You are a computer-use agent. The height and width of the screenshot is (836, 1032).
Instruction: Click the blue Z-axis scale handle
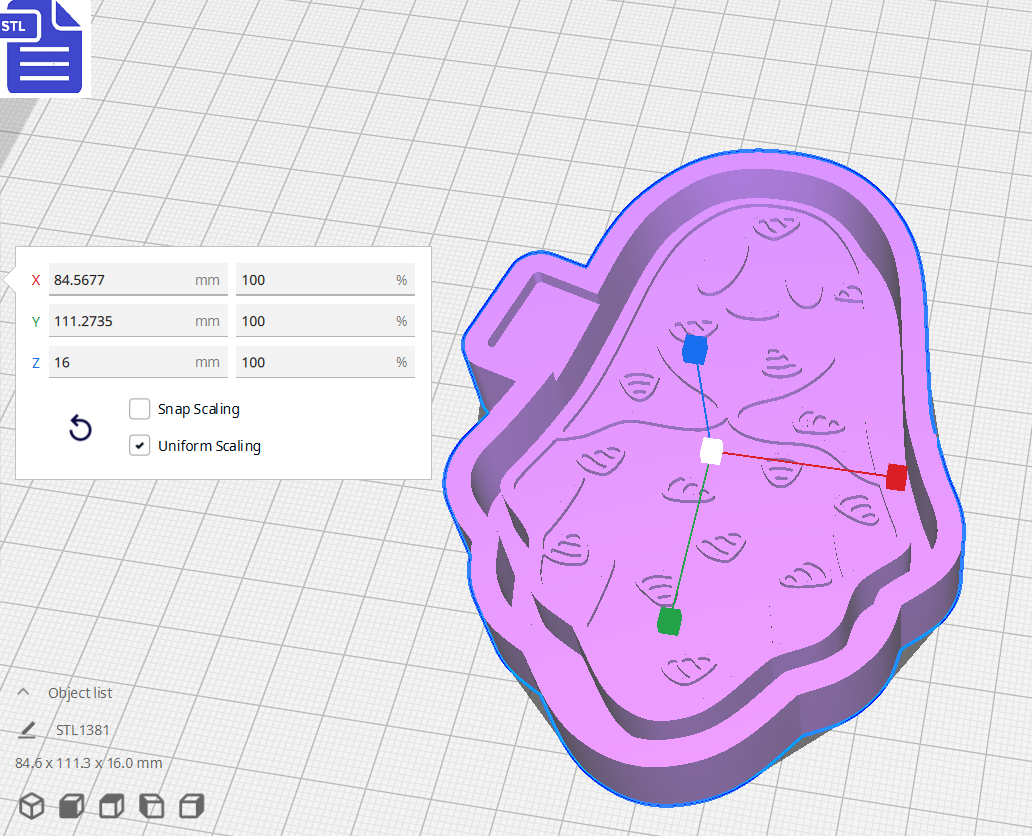pyautogui.click(x=695, y=350)
